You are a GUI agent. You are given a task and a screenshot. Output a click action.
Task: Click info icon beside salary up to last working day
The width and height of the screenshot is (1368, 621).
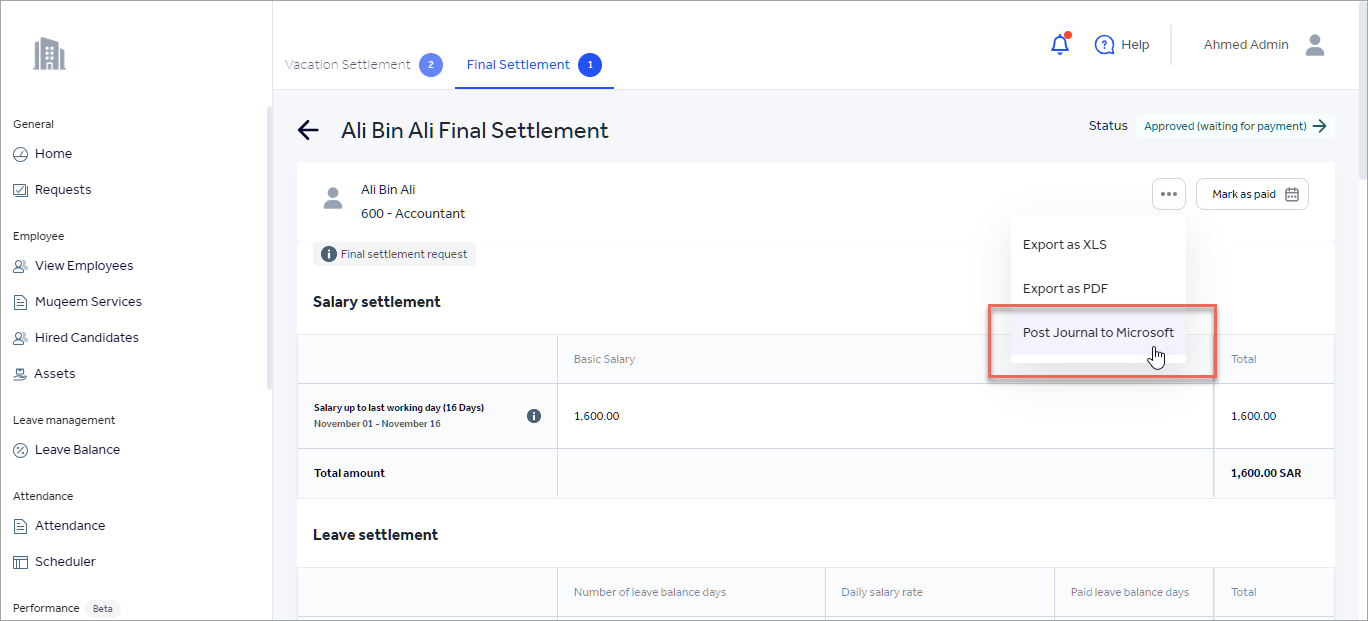534,416
